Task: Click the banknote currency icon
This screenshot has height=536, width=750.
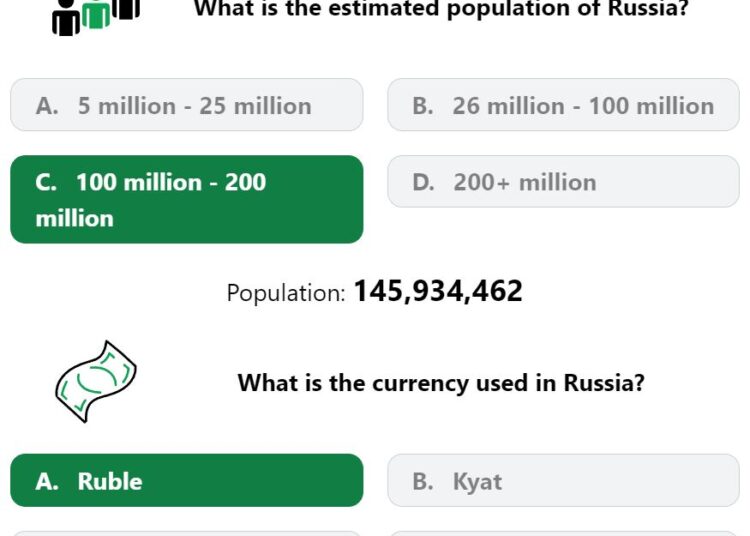Action: [x=96, y=381]
